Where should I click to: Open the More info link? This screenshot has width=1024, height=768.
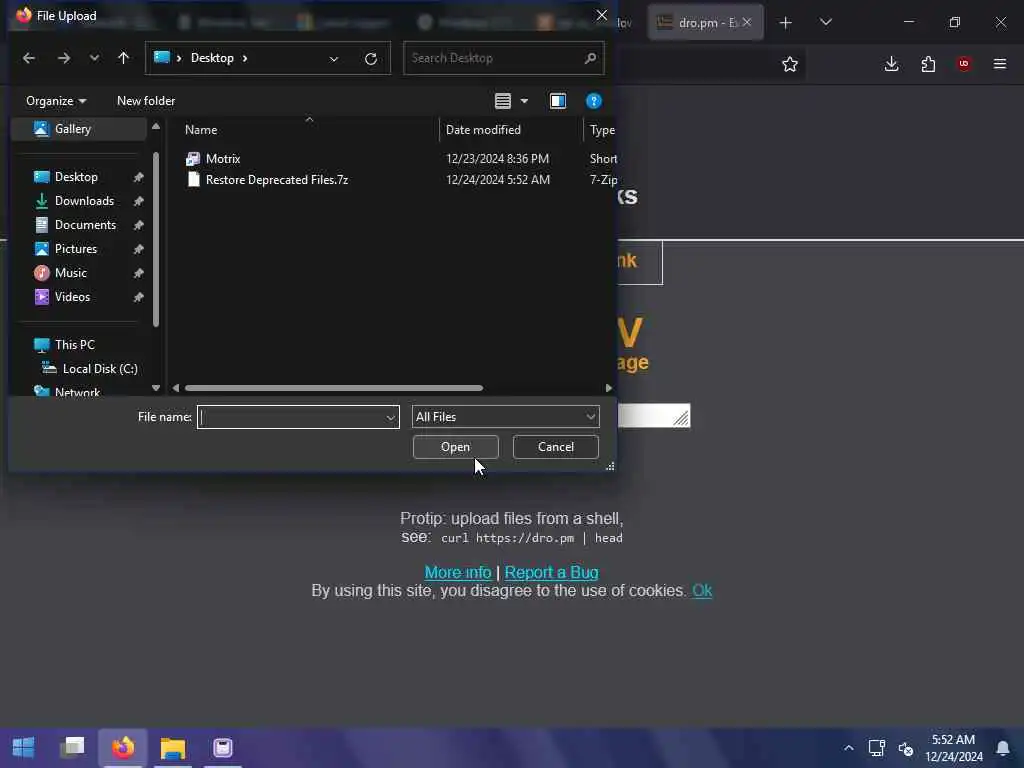(x=458, y=573)
